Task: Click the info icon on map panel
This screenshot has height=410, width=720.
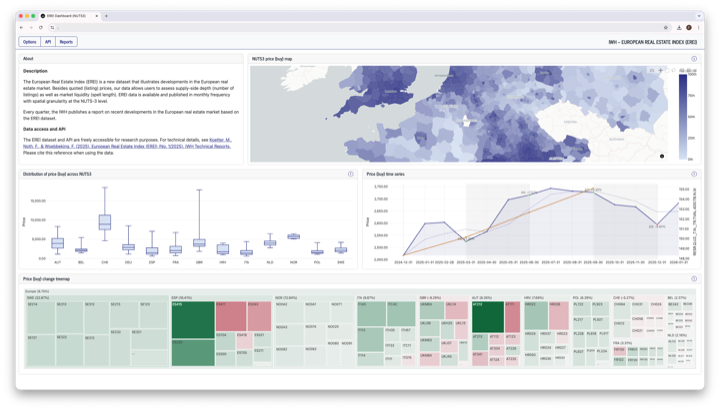Action: tap(694, 59)
